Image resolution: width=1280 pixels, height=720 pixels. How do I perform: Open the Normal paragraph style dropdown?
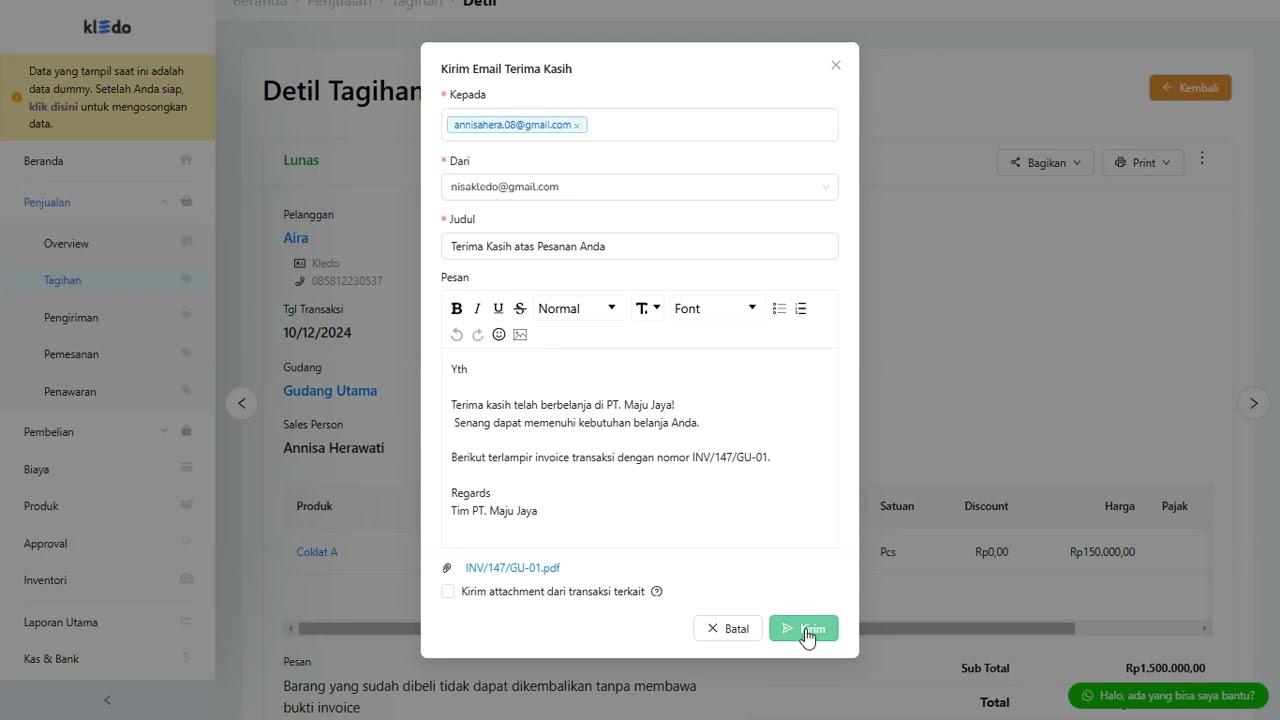578,308
